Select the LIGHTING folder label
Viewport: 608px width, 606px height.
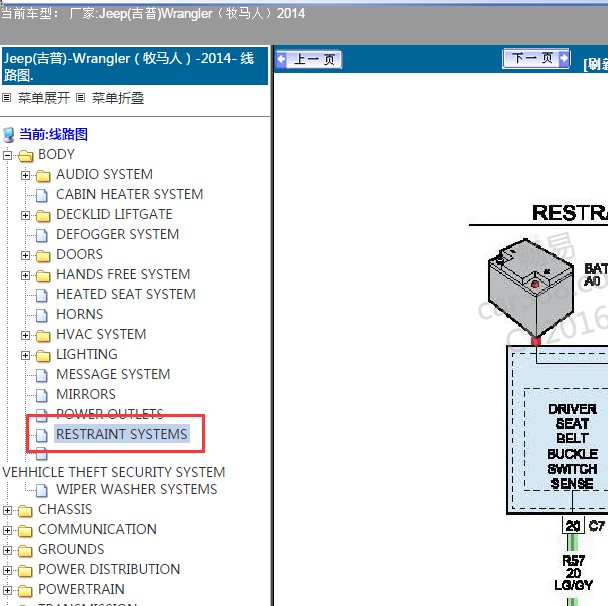click(86, 354)
